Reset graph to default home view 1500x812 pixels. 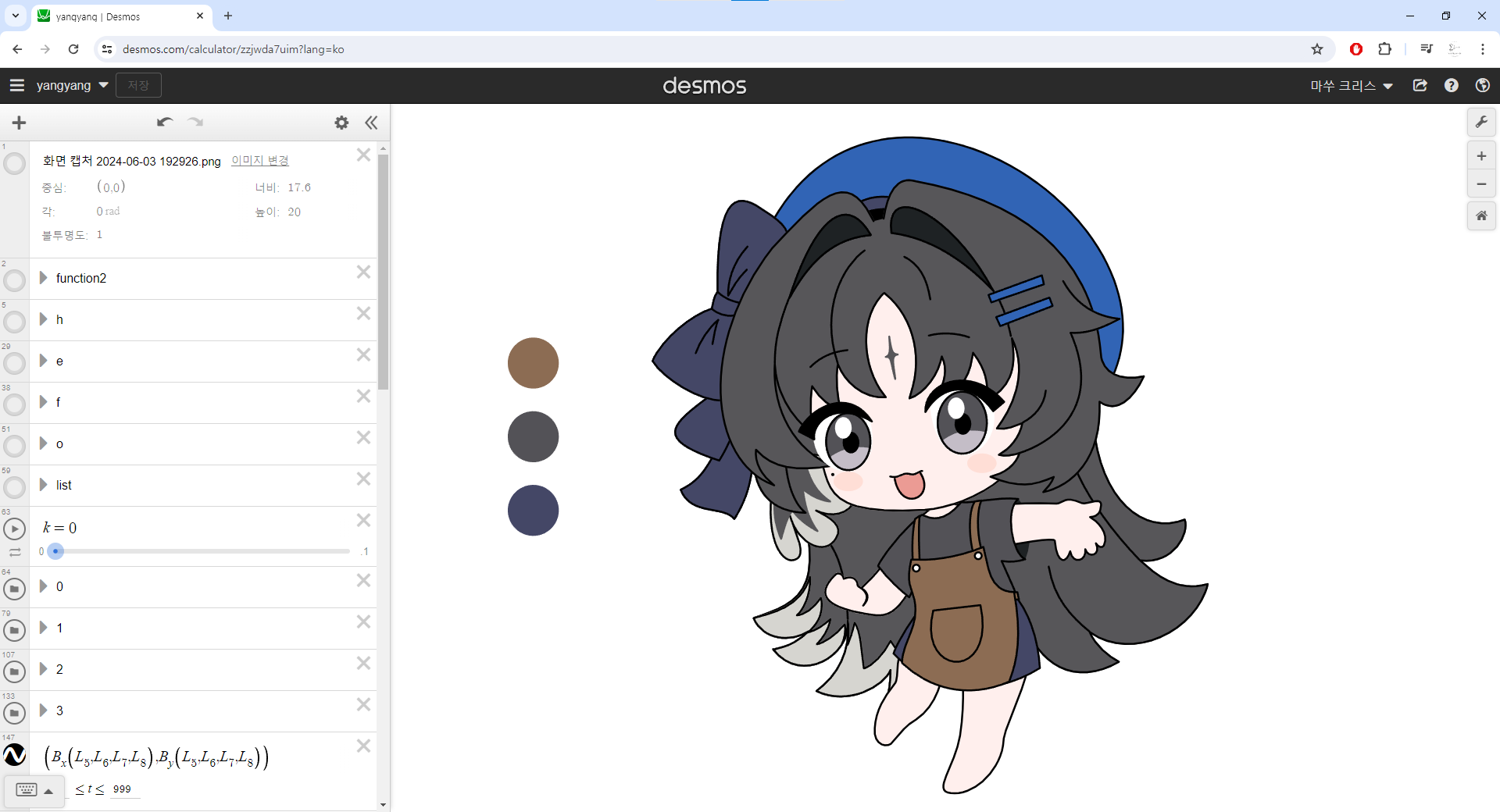point(1481,215)
